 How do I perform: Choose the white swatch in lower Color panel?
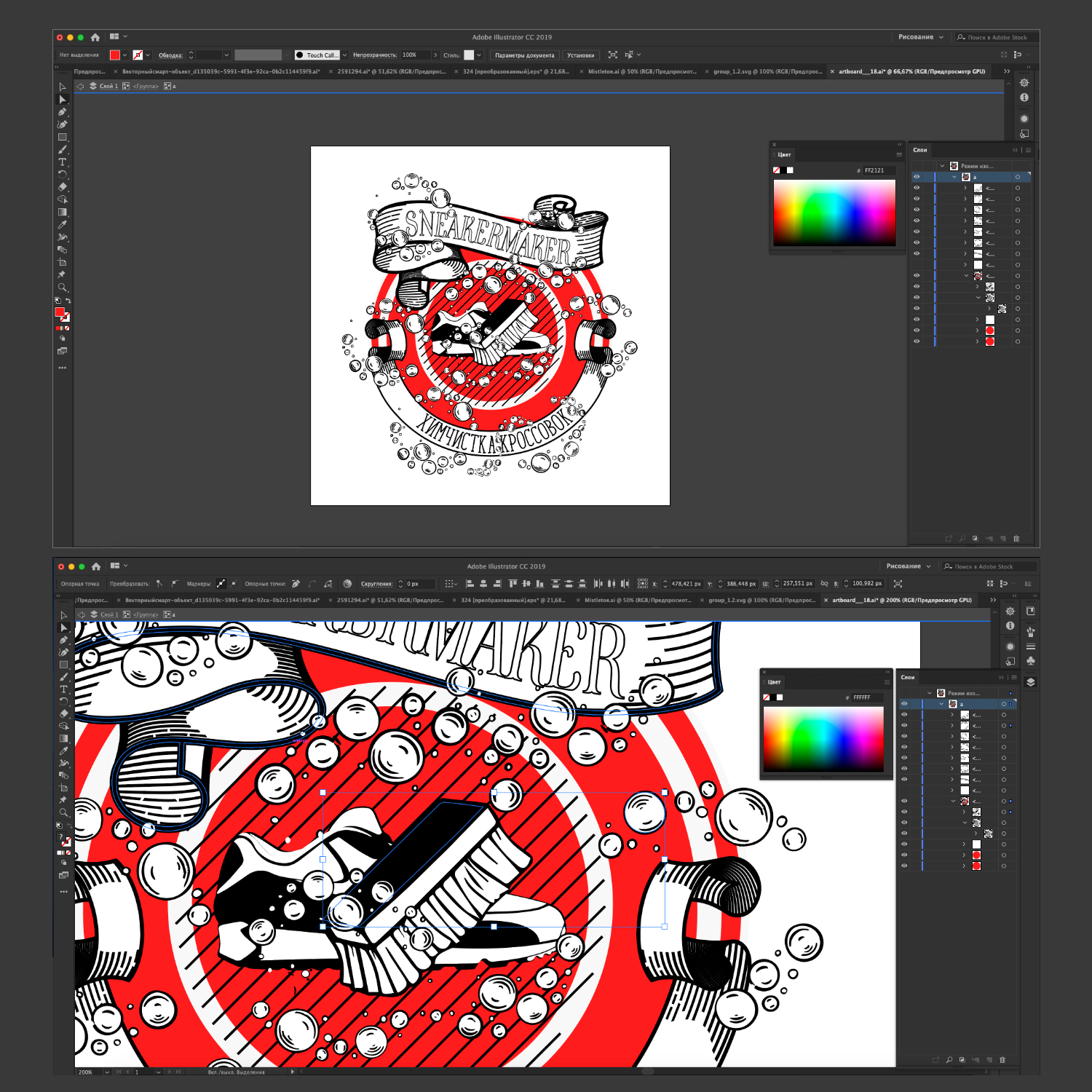(780, 697)
